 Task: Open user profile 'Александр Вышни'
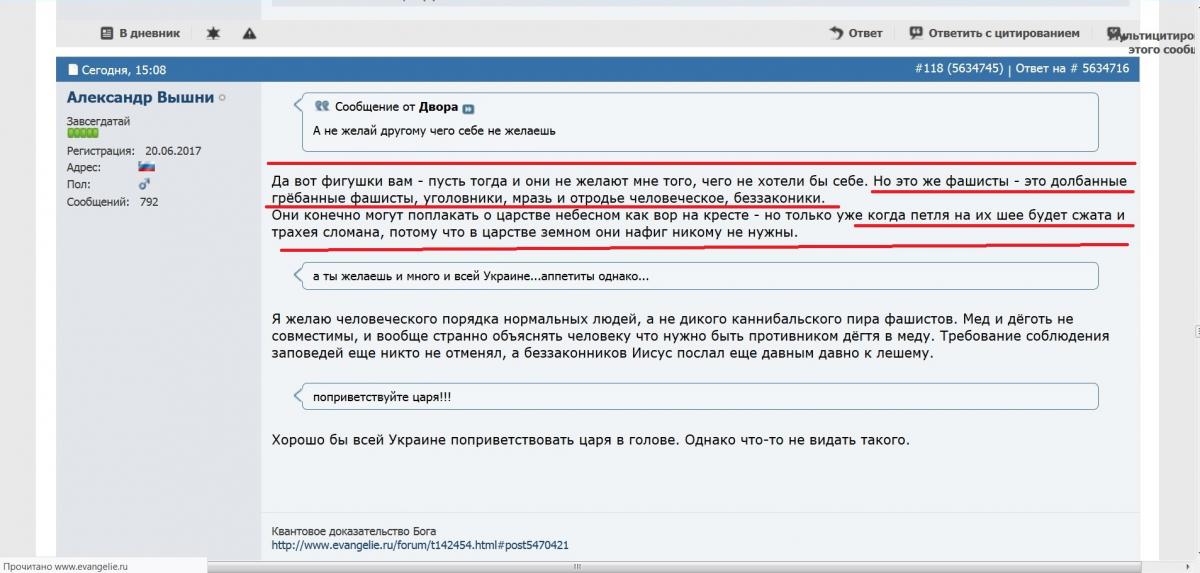click(140, 97)
